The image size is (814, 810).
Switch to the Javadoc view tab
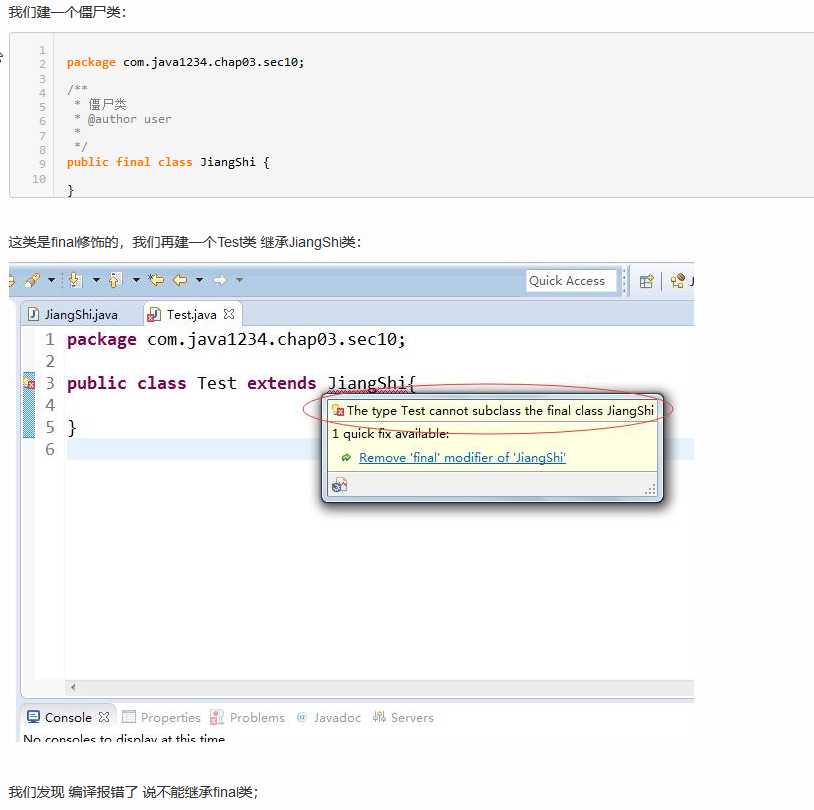pyautogui.click(x=328, y=718)
